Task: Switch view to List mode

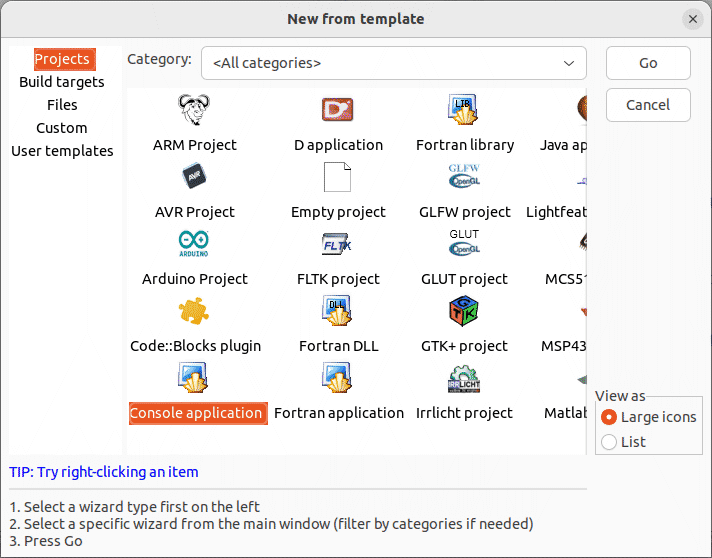Action: click(609, 442)
